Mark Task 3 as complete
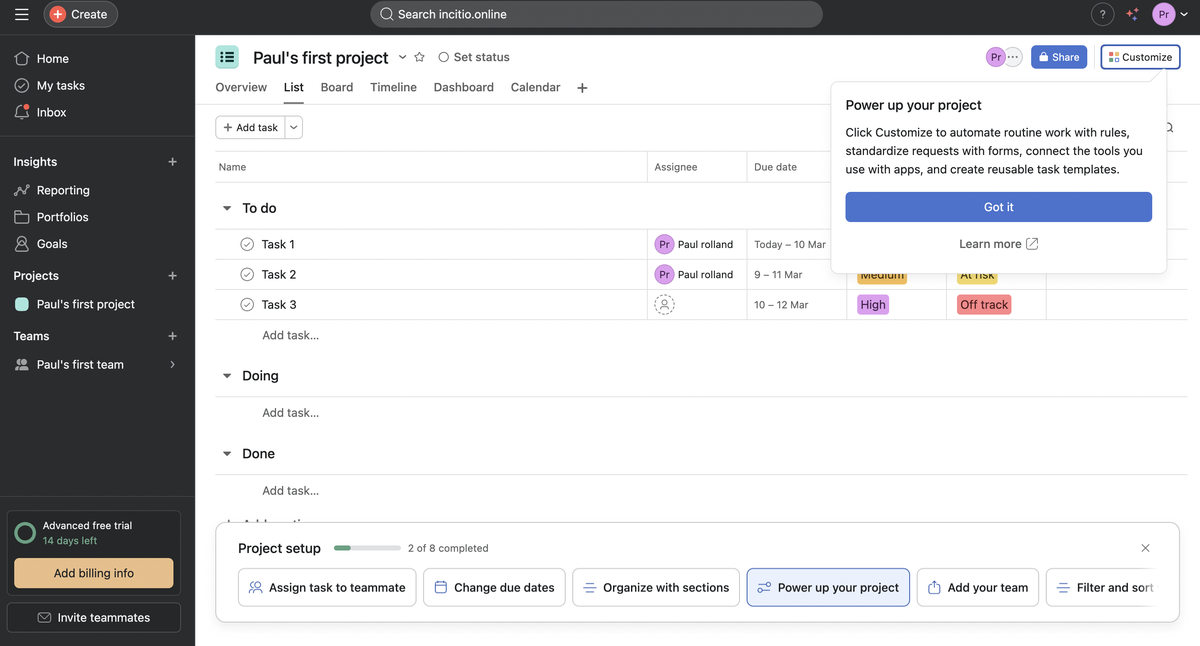 [x=246, y=304]
